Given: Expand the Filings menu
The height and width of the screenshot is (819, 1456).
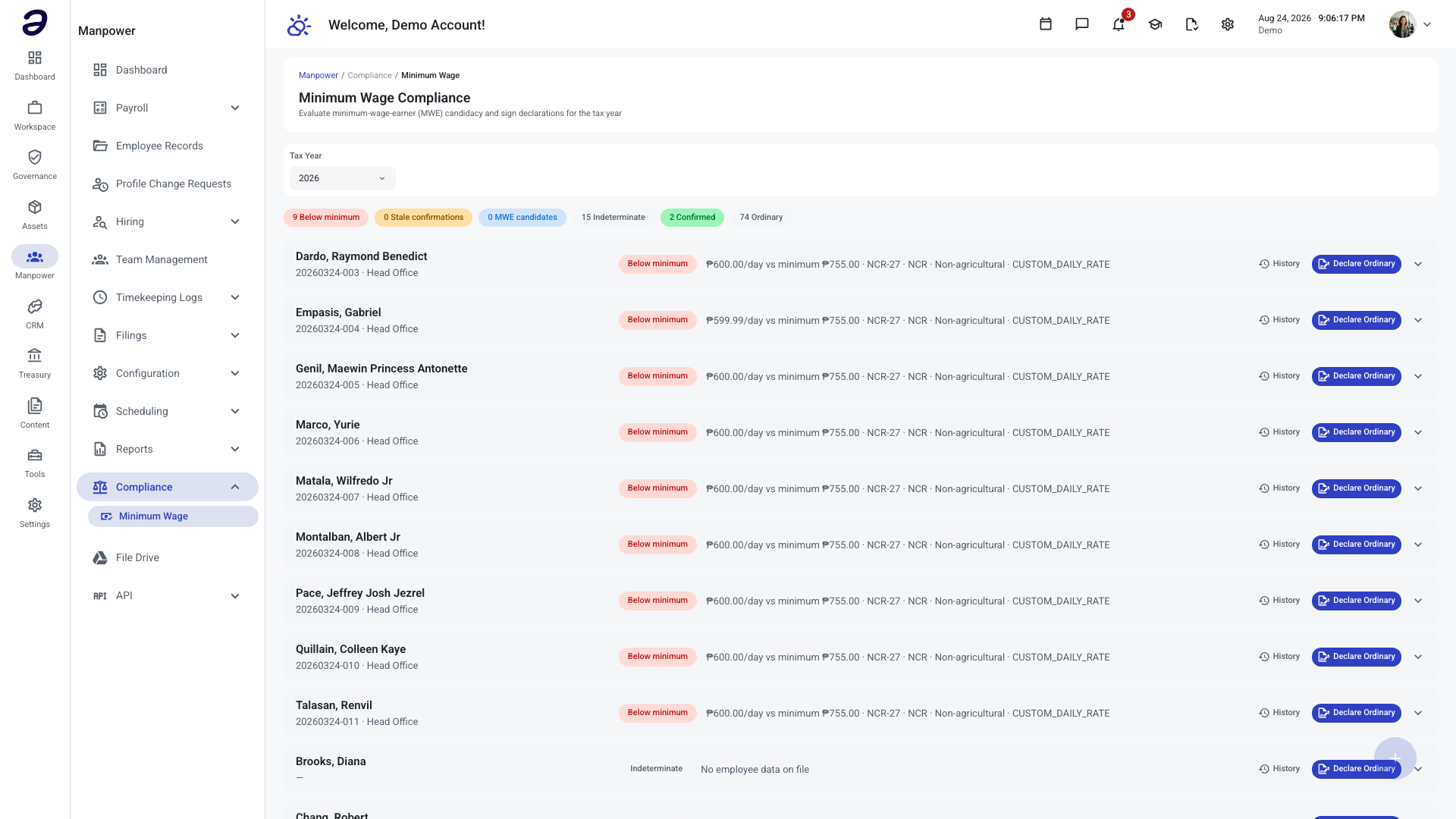Looking at the screenshot, I should coord(168,335).
